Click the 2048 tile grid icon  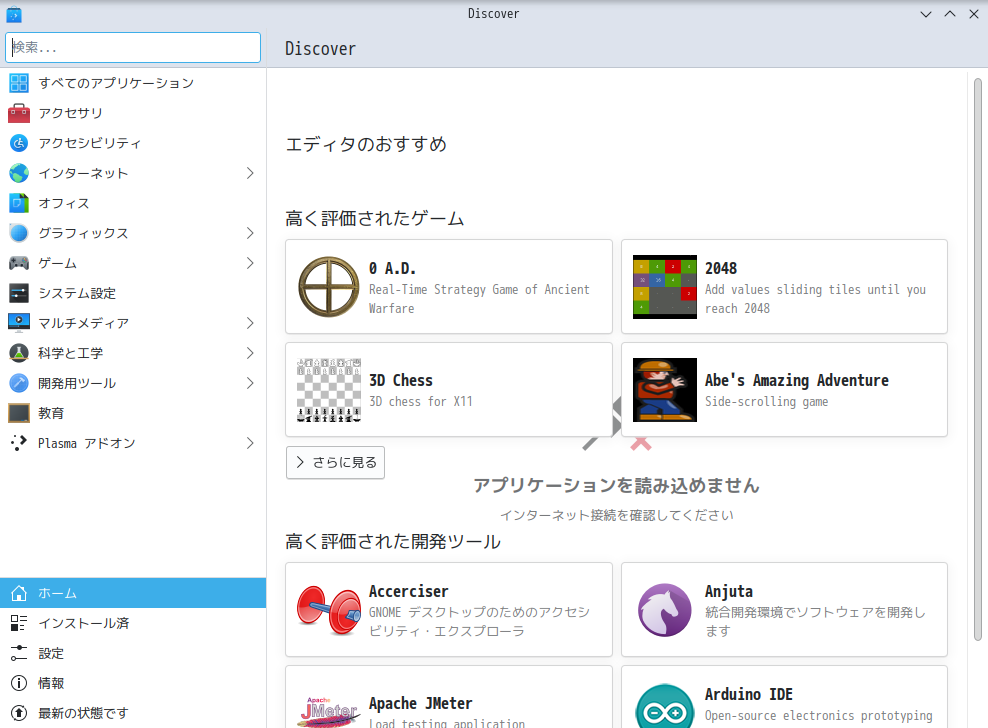665,287
